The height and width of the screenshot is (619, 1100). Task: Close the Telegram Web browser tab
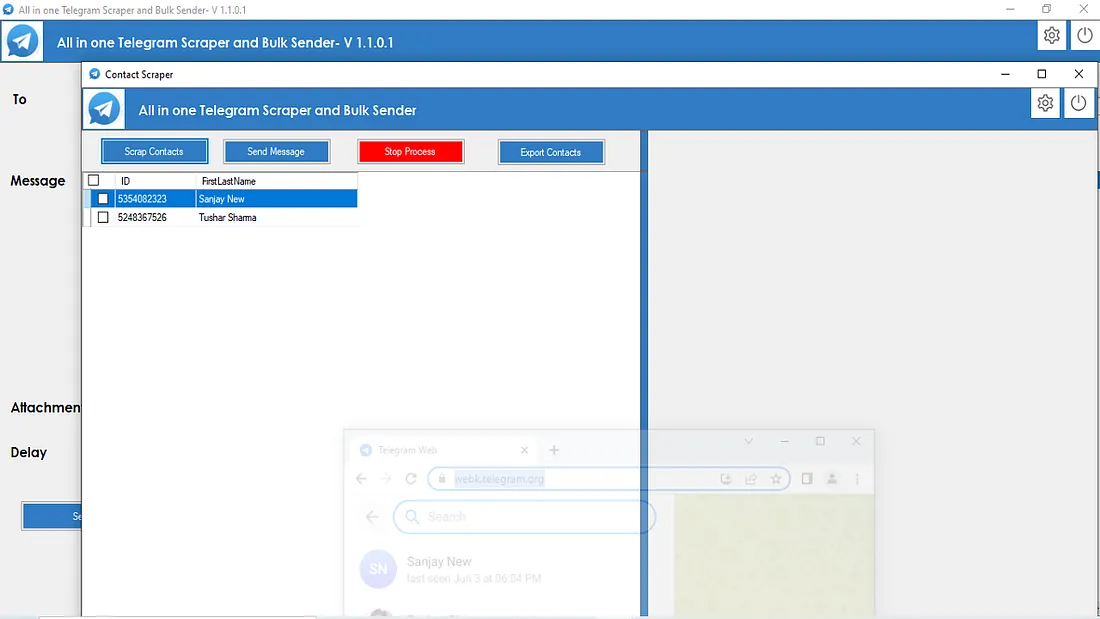pos(524,450)
